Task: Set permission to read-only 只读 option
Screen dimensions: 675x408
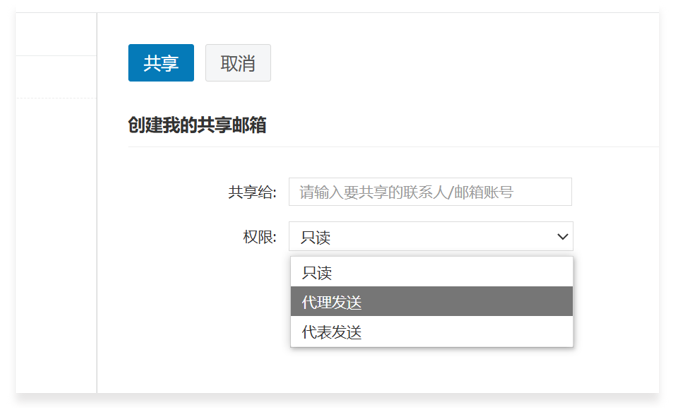Action: [318, 272]
